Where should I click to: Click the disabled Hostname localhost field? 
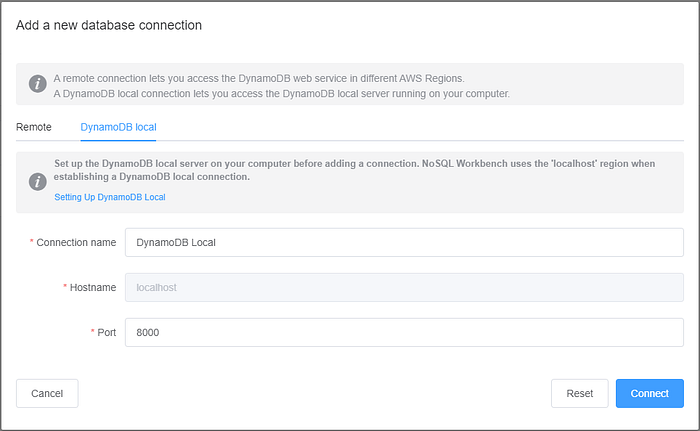(404, 287)
